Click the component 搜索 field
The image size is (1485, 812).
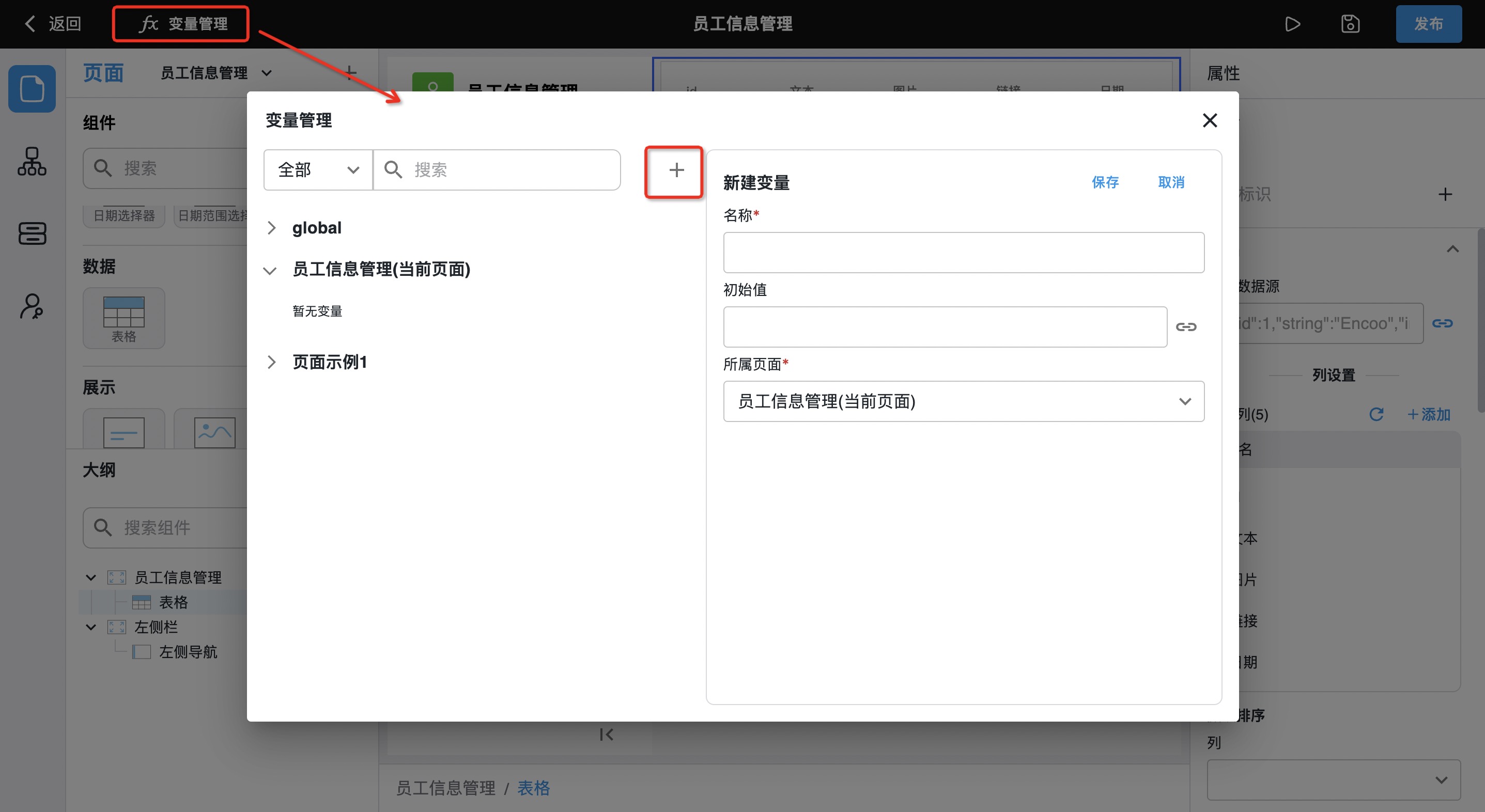coord(165,168)
